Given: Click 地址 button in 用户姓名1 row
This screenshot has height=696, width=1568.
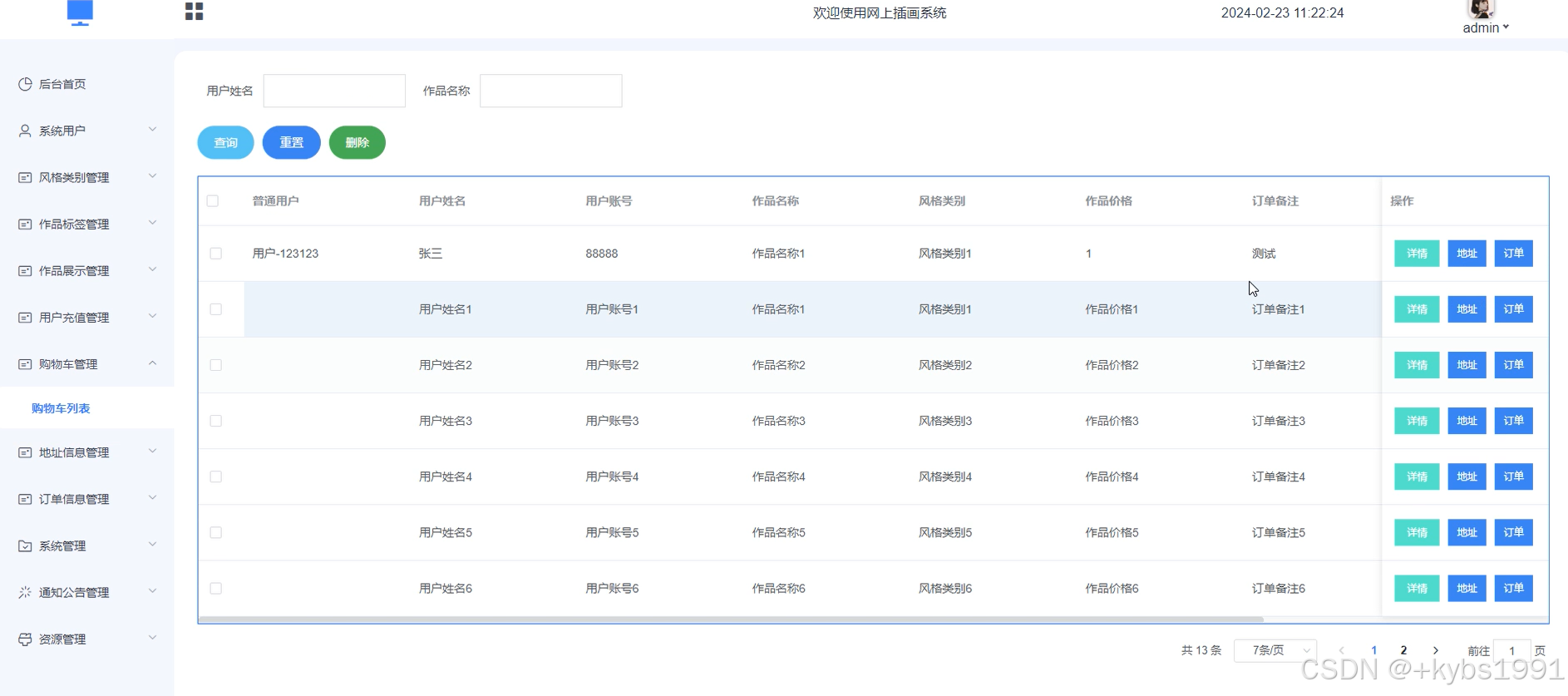Looking at the screenshot, I should coord(1467,309).
